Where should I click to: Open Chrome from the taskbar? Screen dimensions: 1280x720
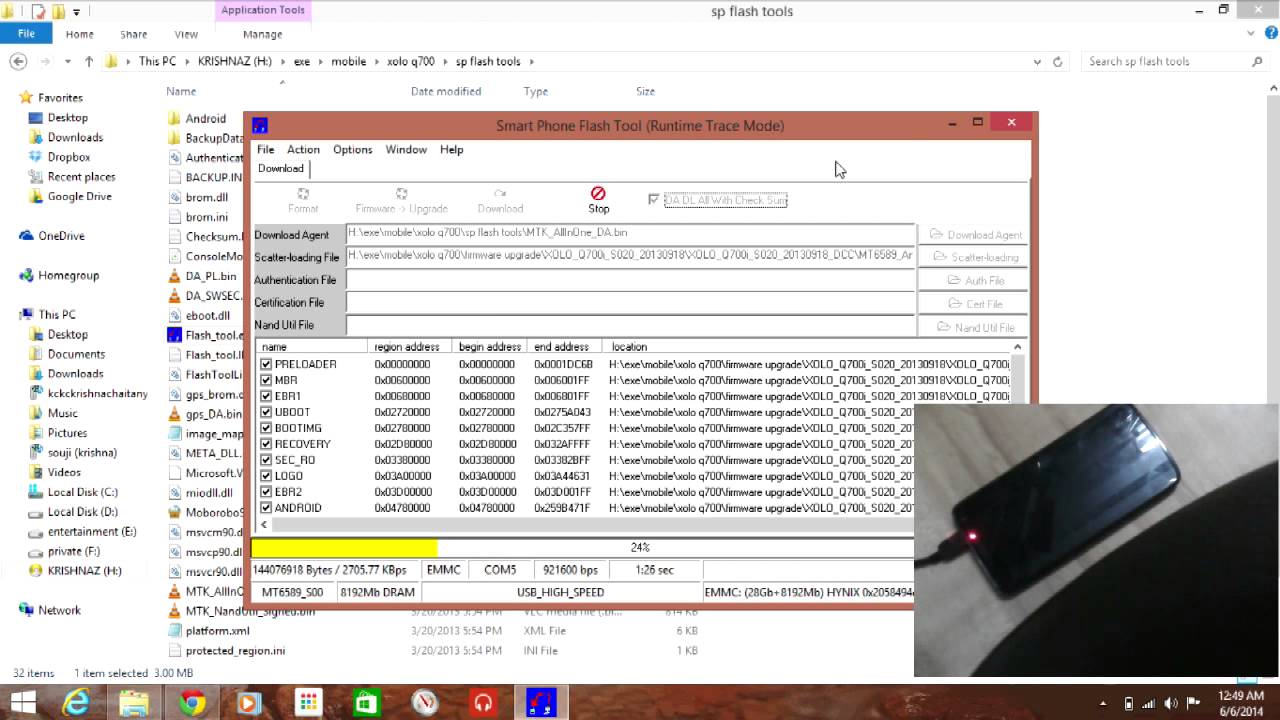point(192,703)
